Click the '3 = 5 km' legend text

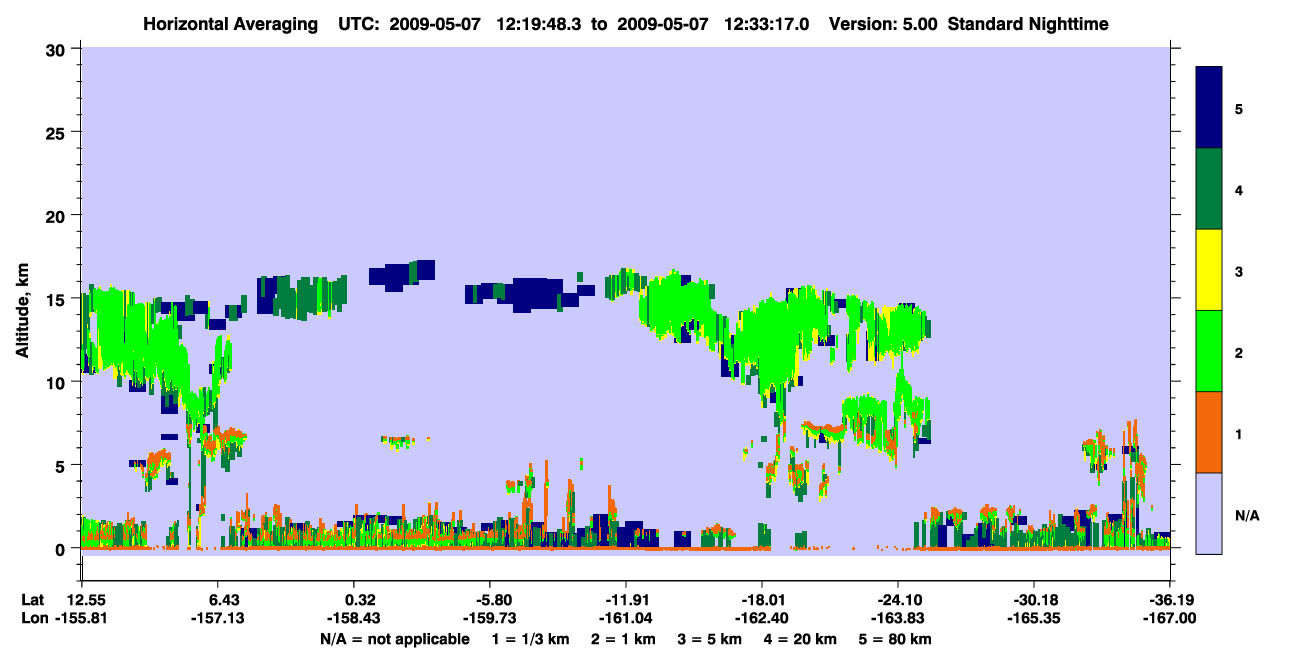(x=712, y=639)
